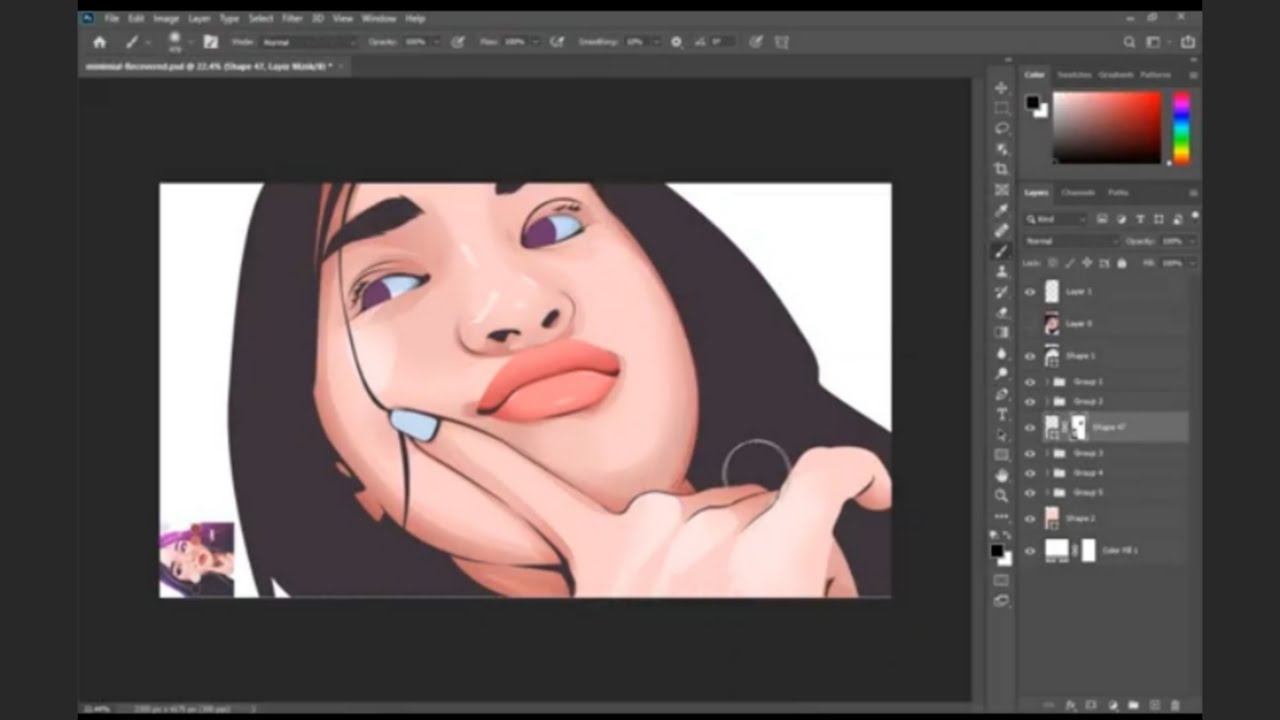1280x720 pixels.
Task: Click the Home icon in options bar
Action: 99,42
